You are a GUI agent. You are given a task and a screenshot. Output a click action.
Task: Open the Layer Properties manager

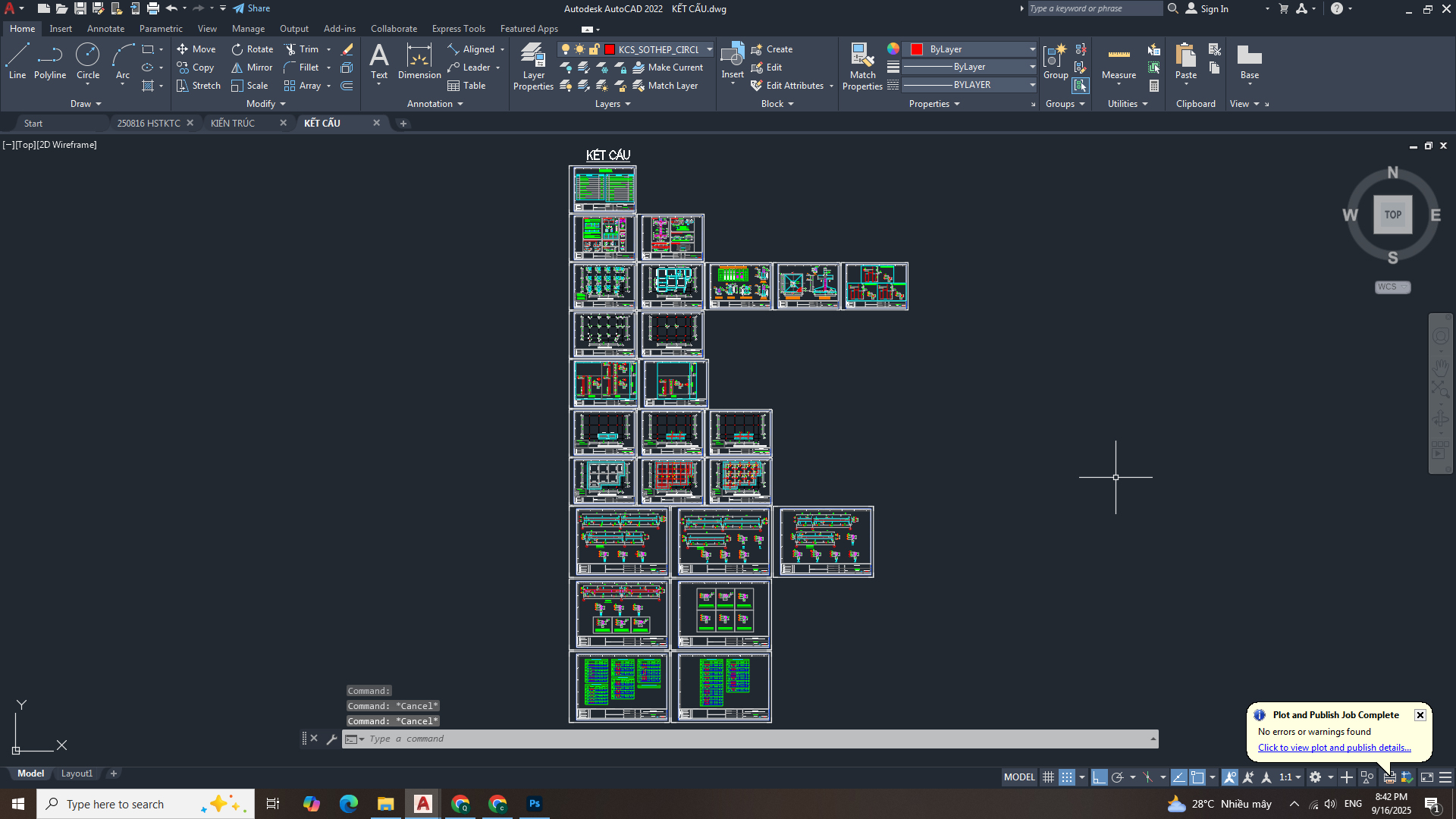click(533, 66)
